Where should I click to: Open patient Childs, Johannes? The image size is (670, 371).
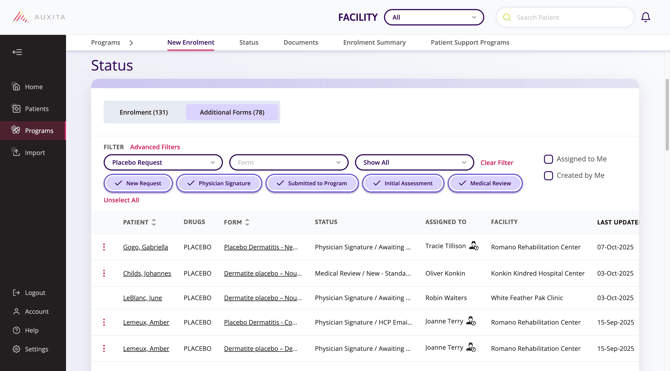147,273
